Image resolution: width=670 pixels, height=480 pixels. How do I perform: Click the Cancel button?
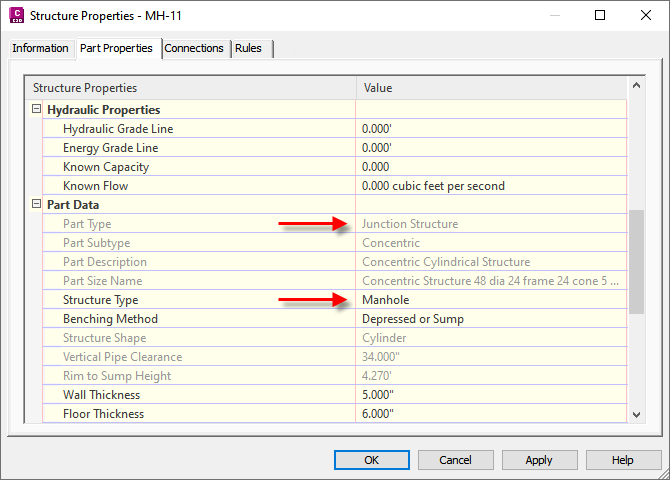(x=455, y=460)
